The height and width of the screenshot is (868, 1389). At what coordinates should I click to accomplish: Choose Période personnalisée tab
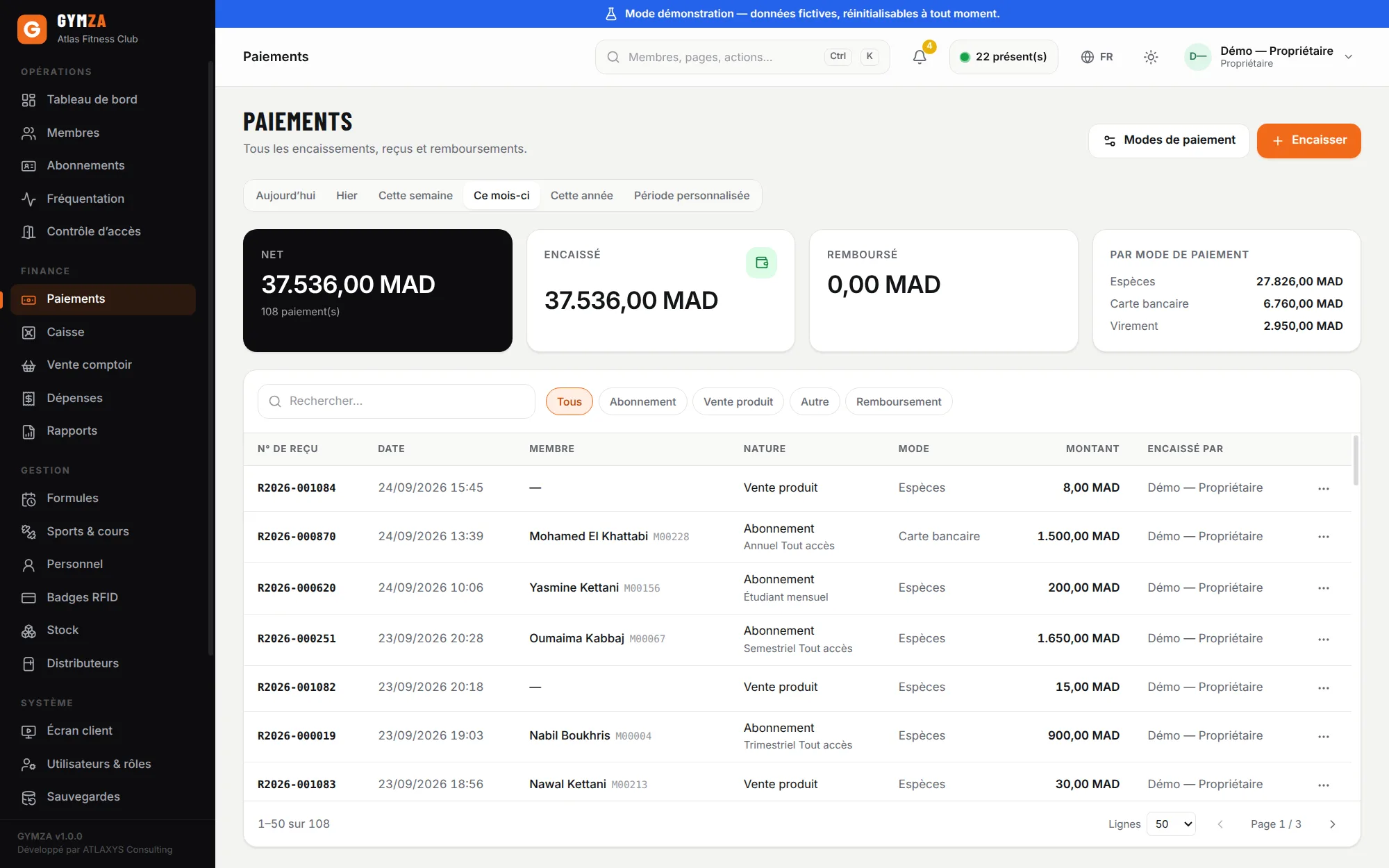692,196
